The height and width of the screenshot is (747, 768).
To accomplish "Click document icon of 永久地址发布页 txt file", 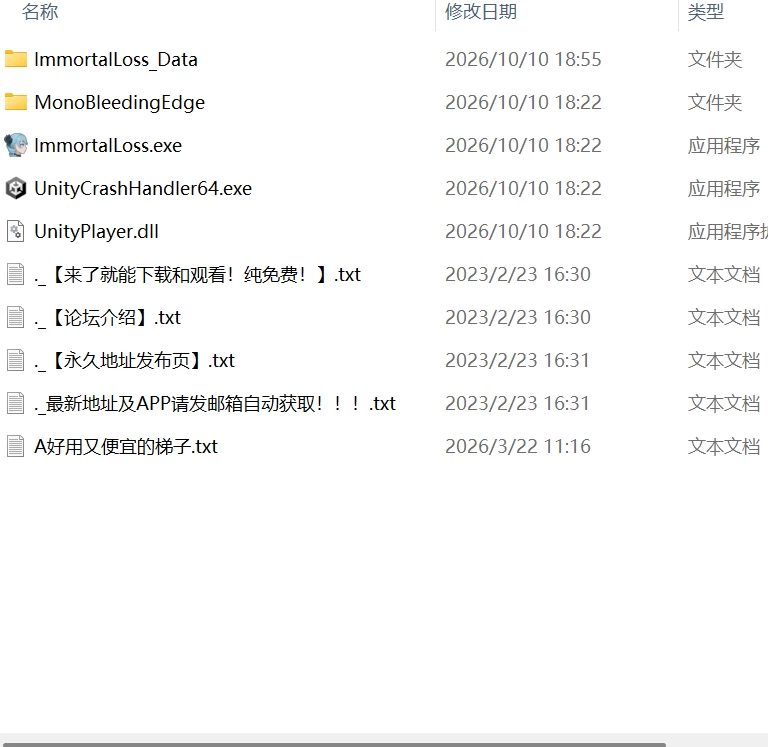I will [x=16, y=360].
